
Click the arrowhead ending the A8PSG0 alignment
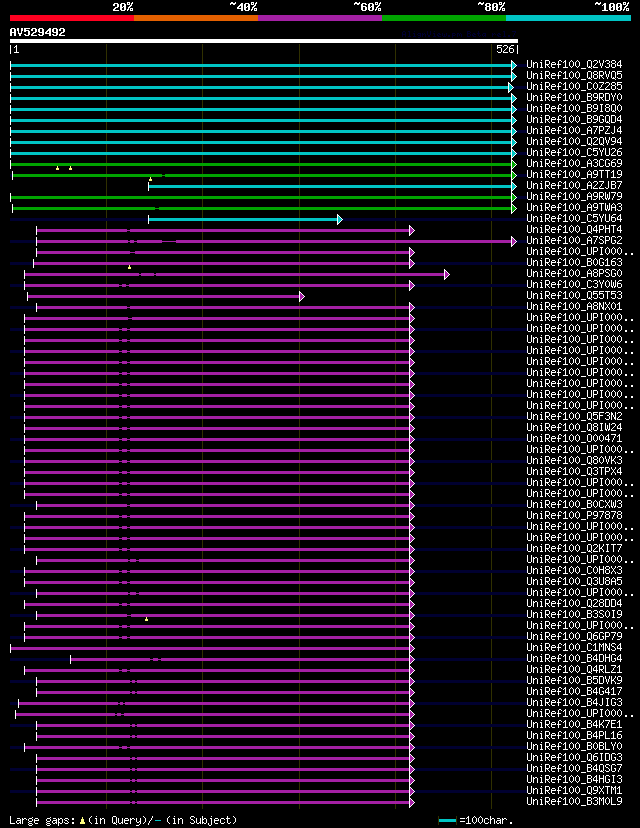(x=447, y=275)
